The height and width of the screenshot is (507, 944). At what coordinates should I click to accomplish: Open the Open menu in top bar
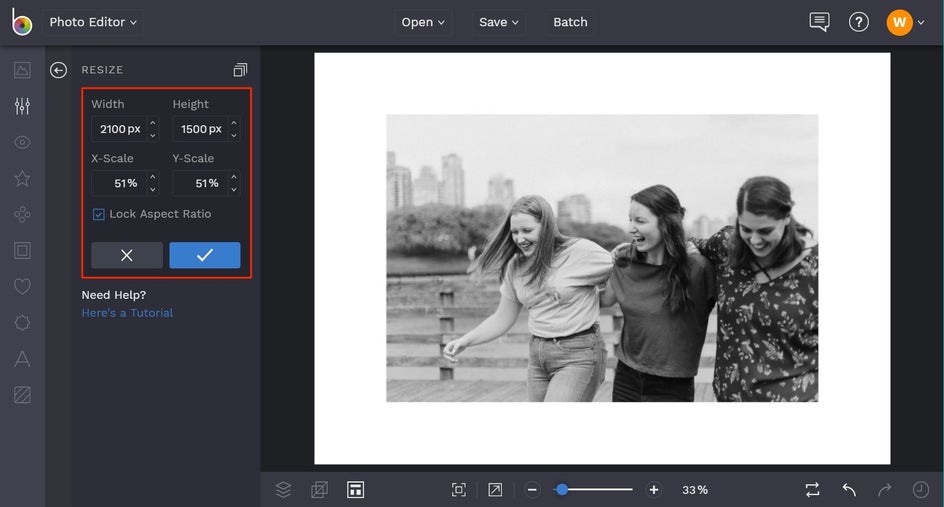[423, 22]
